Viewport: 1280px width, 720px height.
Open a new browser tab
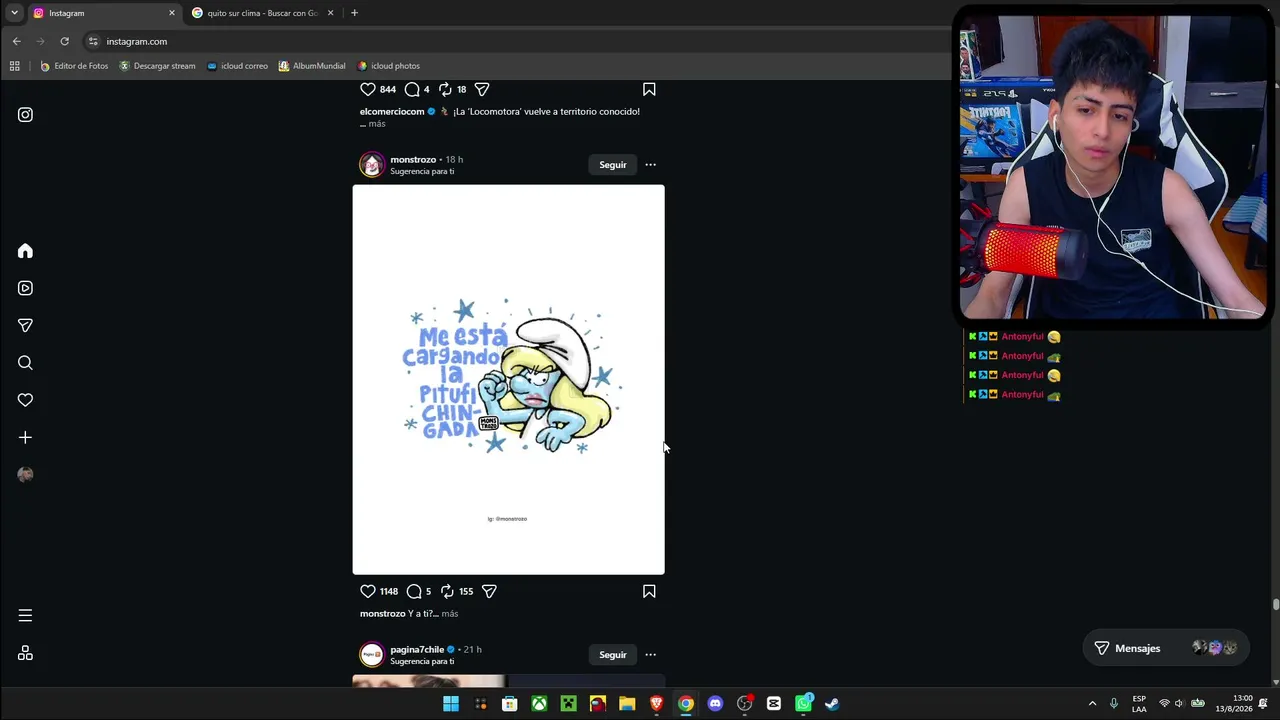(x=354, y=13)
